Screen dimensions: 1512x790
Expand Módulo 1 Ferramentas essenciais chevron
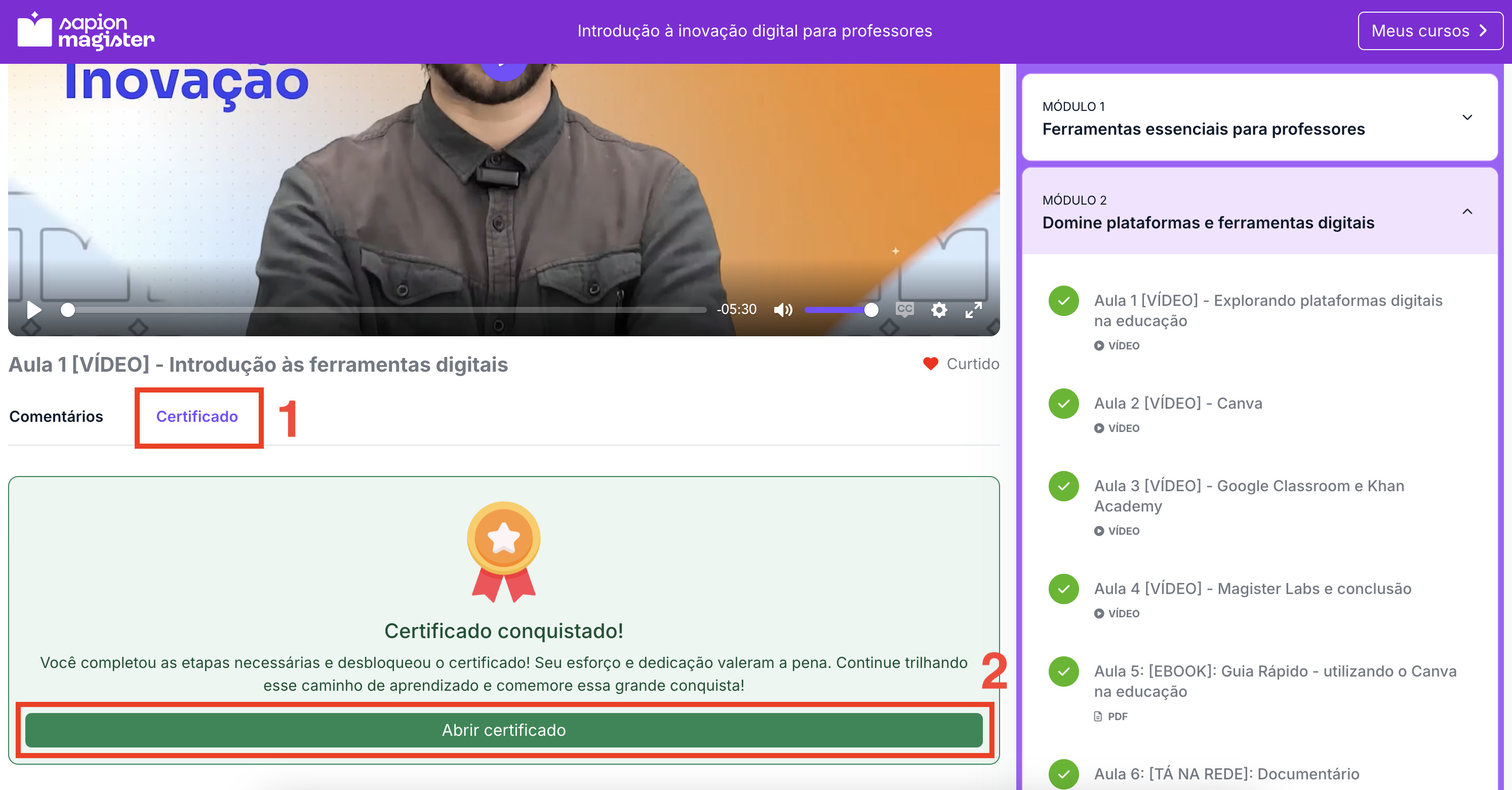coord(1467,117)
